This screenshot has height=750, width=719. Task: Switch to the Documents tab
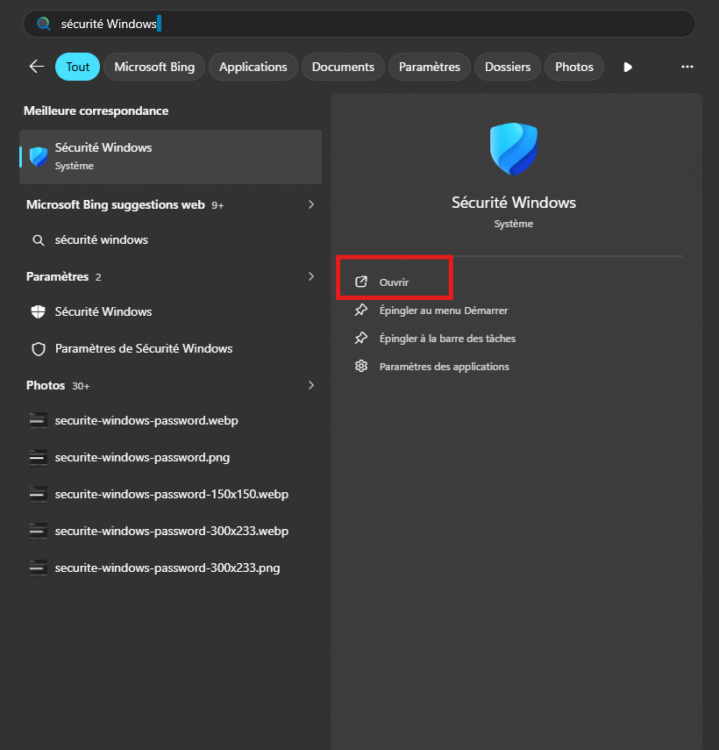[x=343, y=67]
